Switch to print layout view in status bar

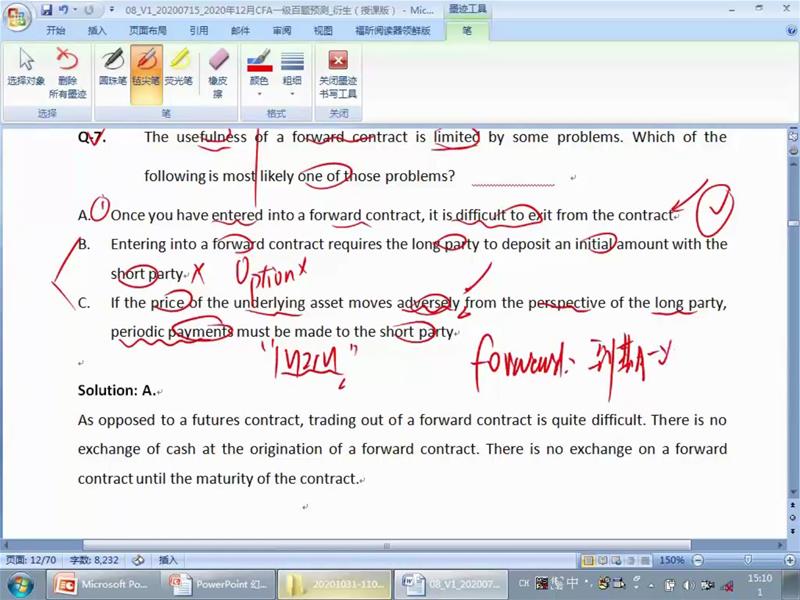[589, 560]
